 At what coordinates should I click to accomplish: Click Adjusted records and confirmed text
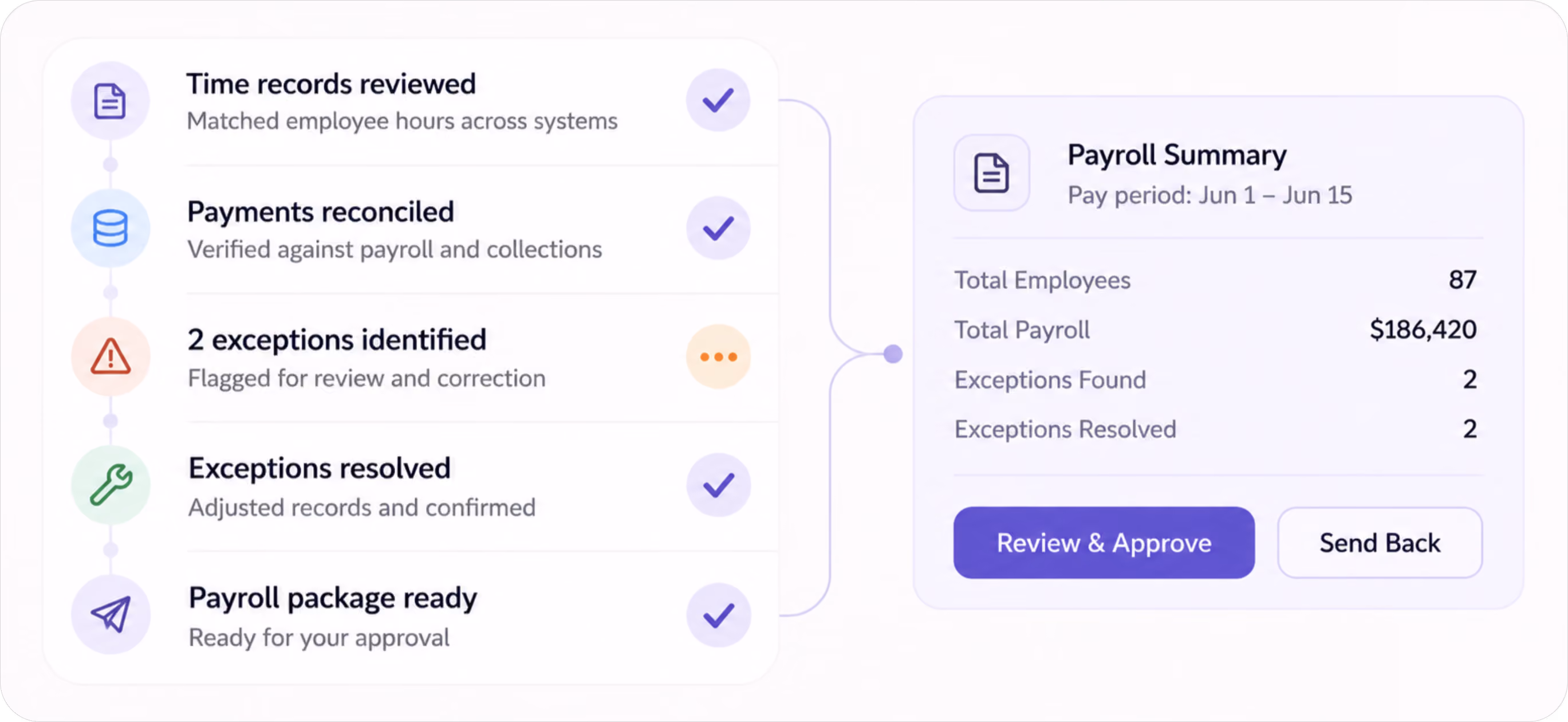click(362, 508)
